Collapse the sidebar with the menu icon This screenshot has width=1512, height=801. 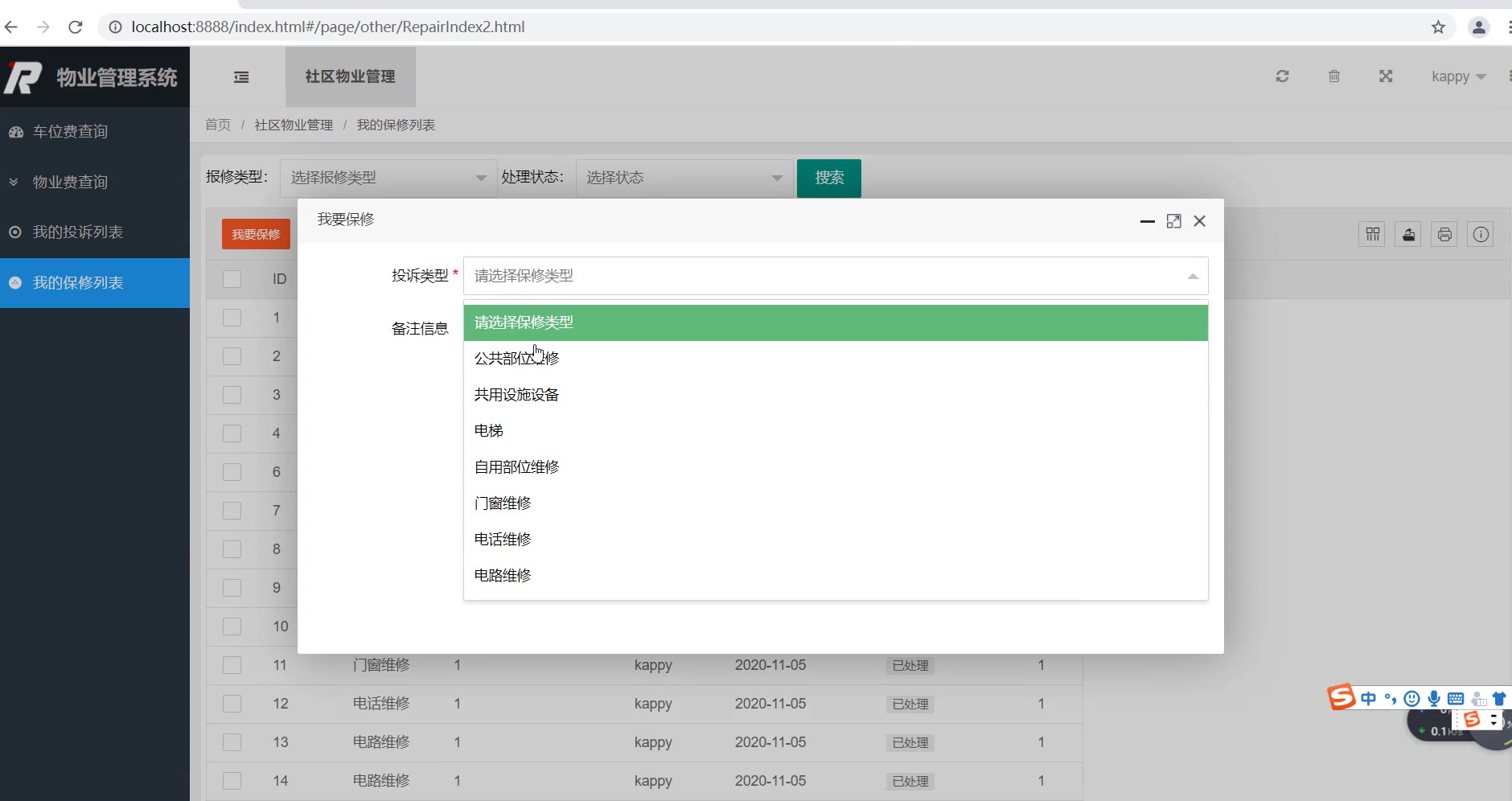point(241,77)
